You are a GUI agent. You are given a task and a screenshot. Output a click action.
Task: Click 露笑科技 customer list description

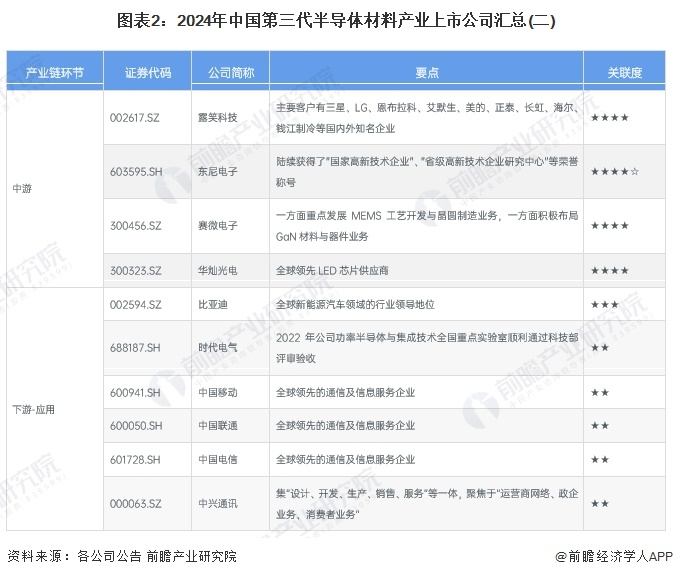tap(427, 118)
